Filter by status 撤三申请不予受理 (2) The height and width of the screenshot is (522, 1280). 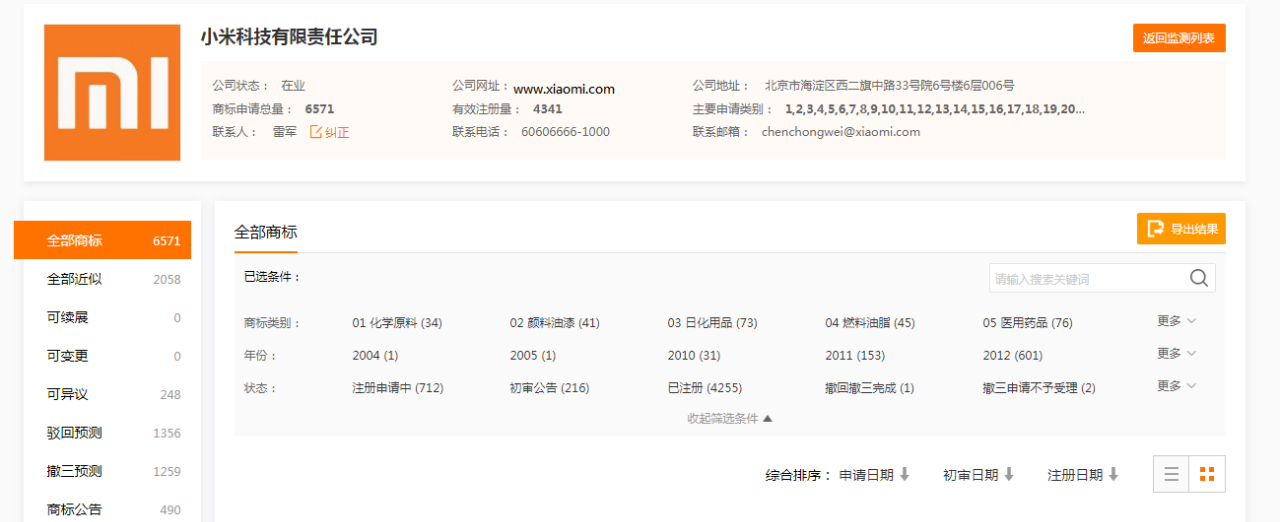click(1039, 388)
